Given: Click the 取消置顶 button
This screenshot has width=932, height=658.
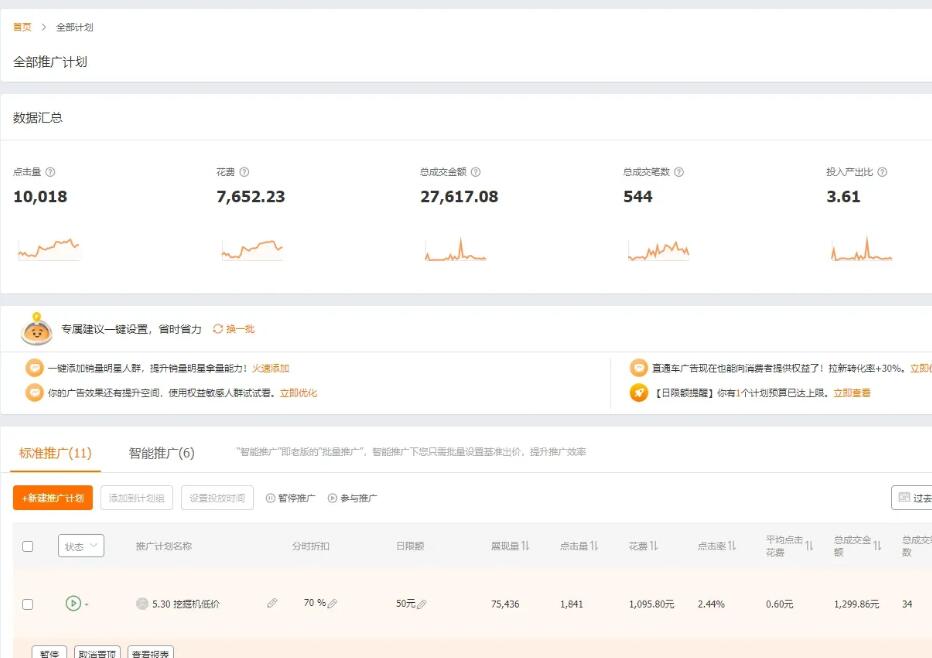Looking at the screenshot, I should point(97,652).
